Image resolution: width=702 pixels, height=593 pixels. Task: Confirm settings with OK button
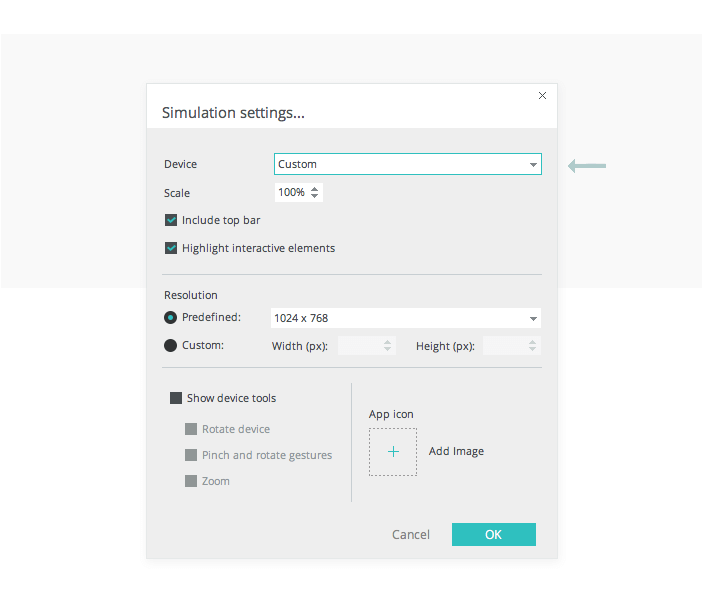tap(494, 534)
